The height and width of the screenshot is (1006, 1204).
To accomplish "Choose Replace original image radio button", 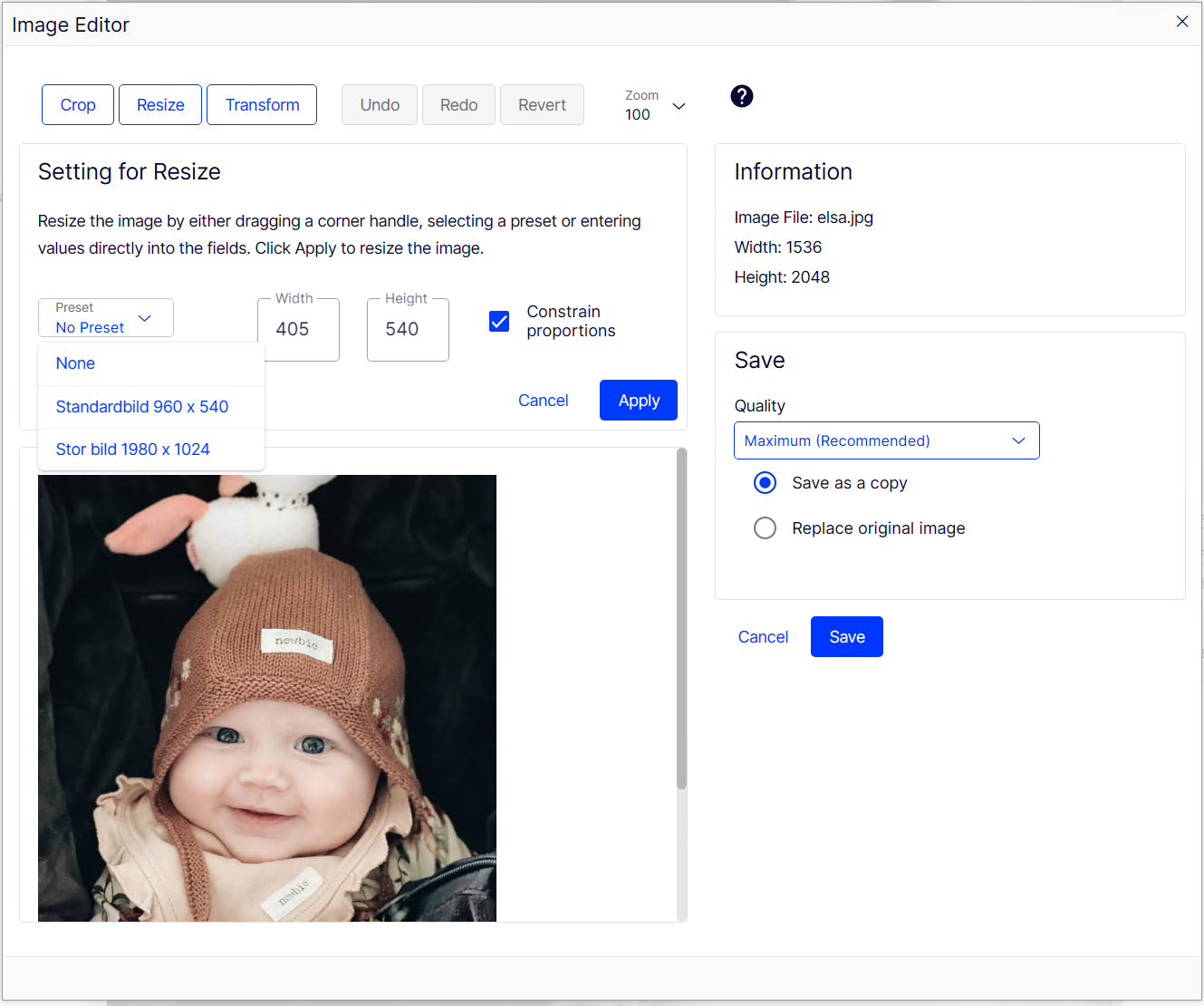I will pos(765,528).
